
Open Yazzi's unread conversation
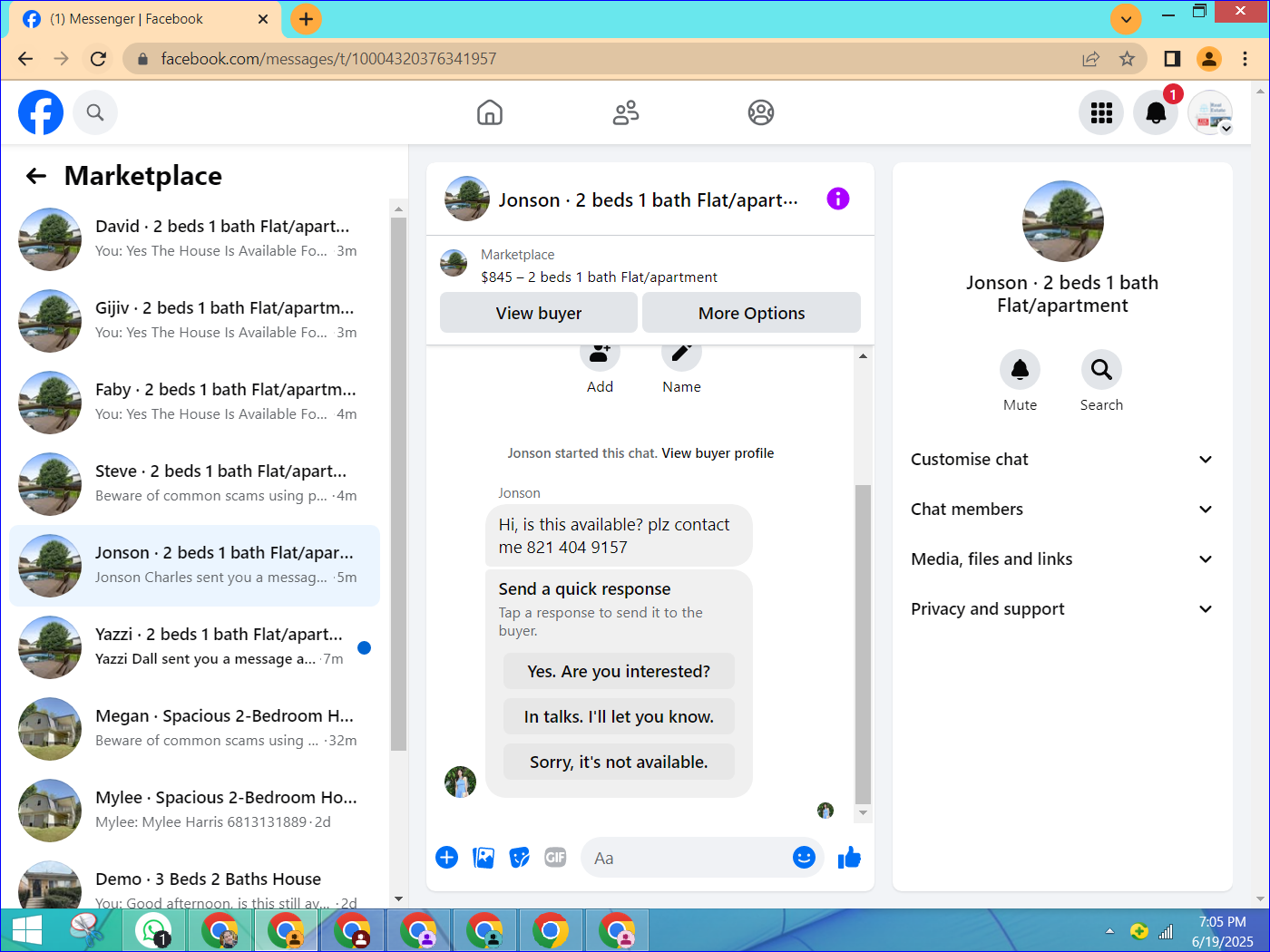pos(194,647)
